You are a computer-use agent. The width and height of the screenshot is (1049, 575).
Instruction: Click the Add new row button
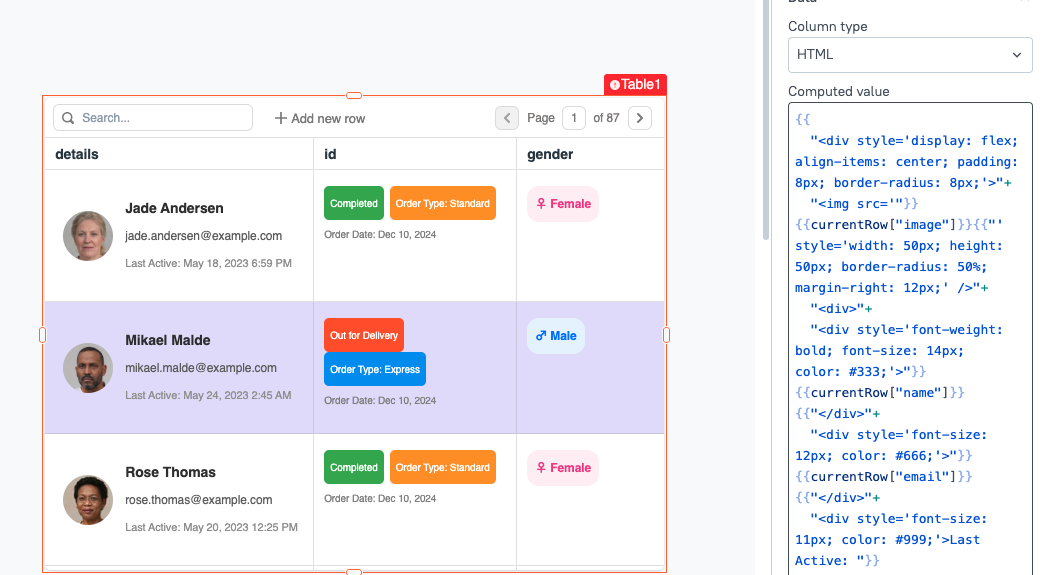click(320, 118)
